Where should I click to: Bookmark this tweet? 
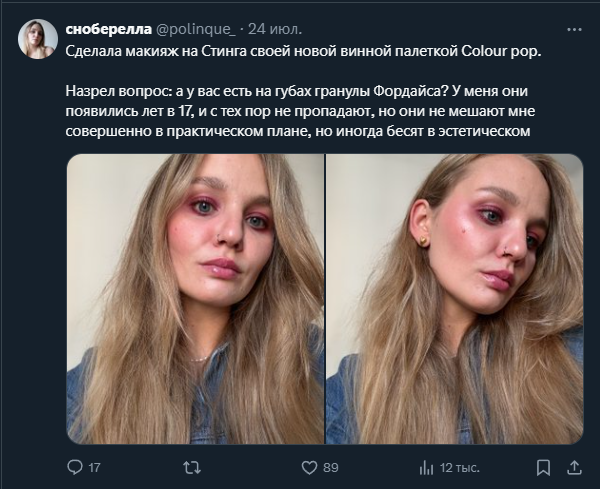click(543, 467)
